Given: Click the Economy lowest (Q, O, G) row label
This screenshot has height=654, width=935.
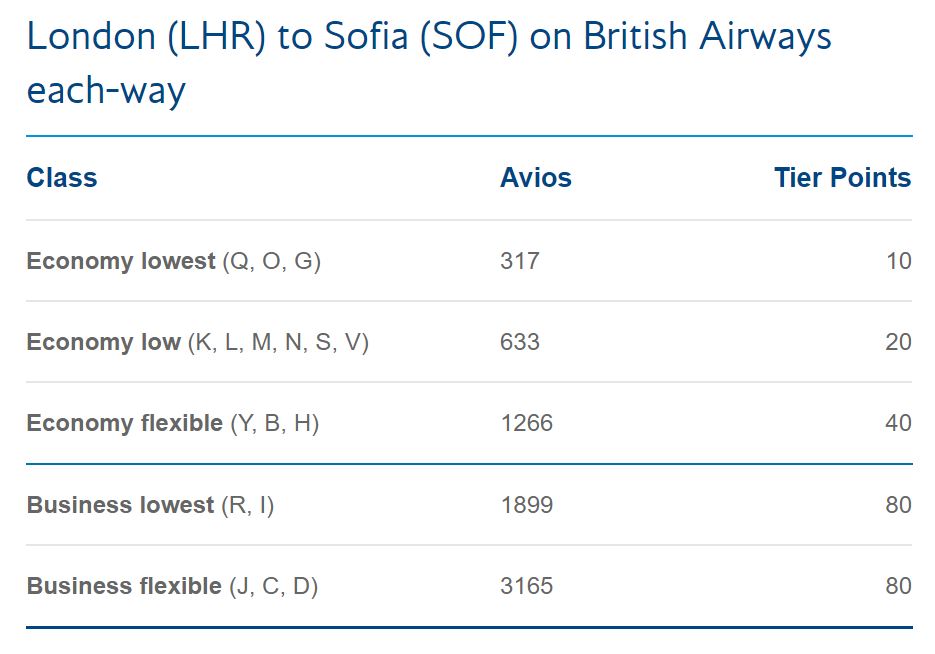Looking at the screenshot, I should click(x=174, y=261).
